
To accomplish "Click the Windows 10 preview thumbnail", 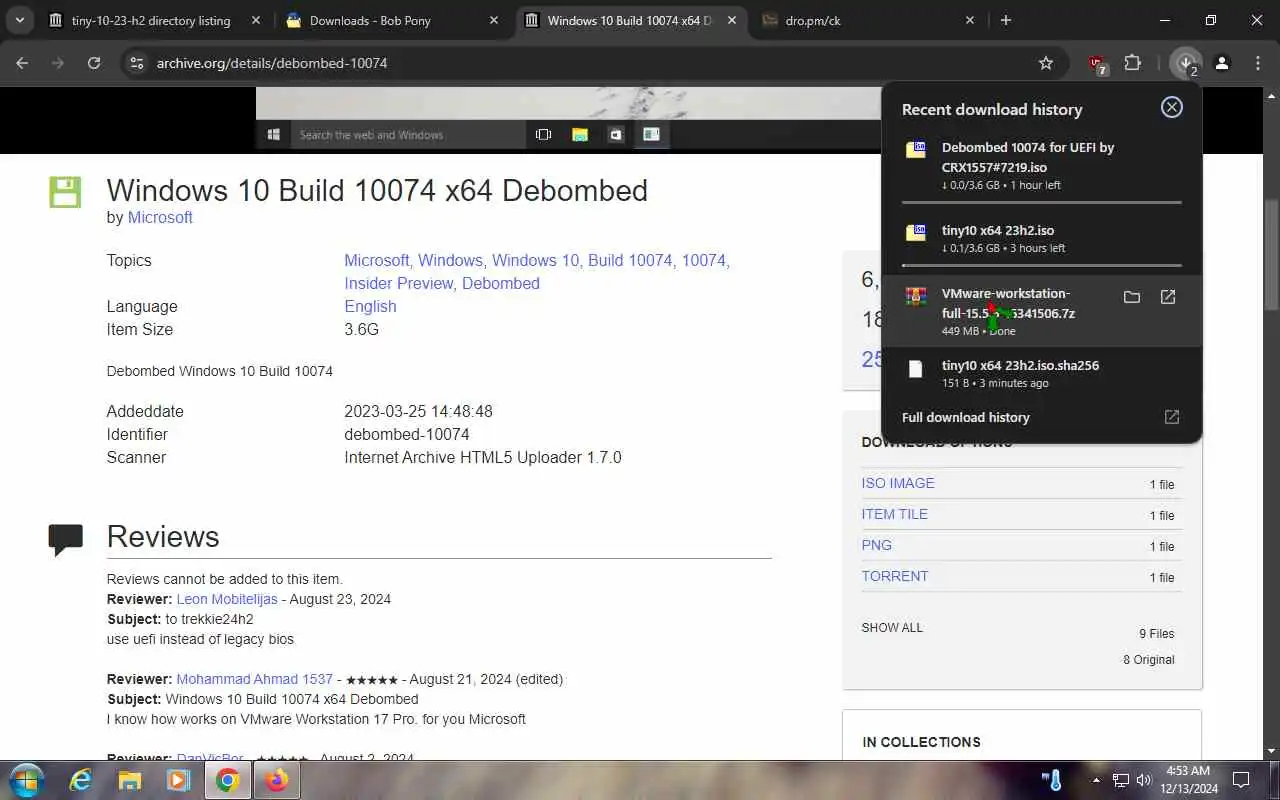I will click(567, 119).
